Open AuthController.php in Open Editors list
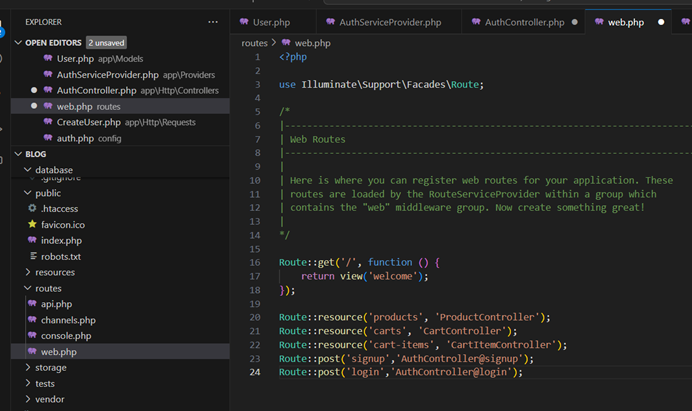This screenshot has width=692, height=411. coord(120,90)
